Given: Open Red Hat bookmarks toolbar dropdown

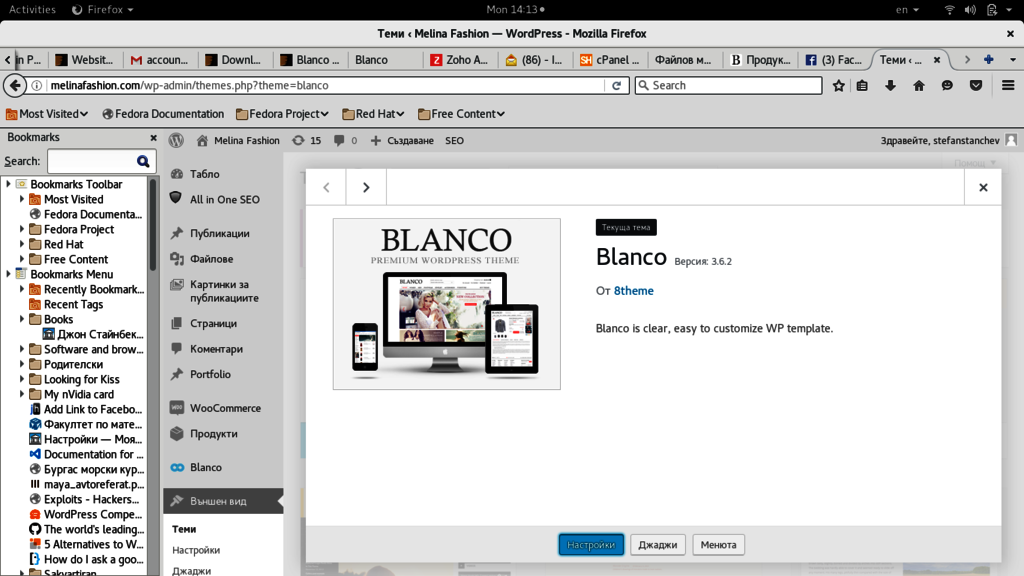Looking at the screenshot, I should click(x=374, y=114).
